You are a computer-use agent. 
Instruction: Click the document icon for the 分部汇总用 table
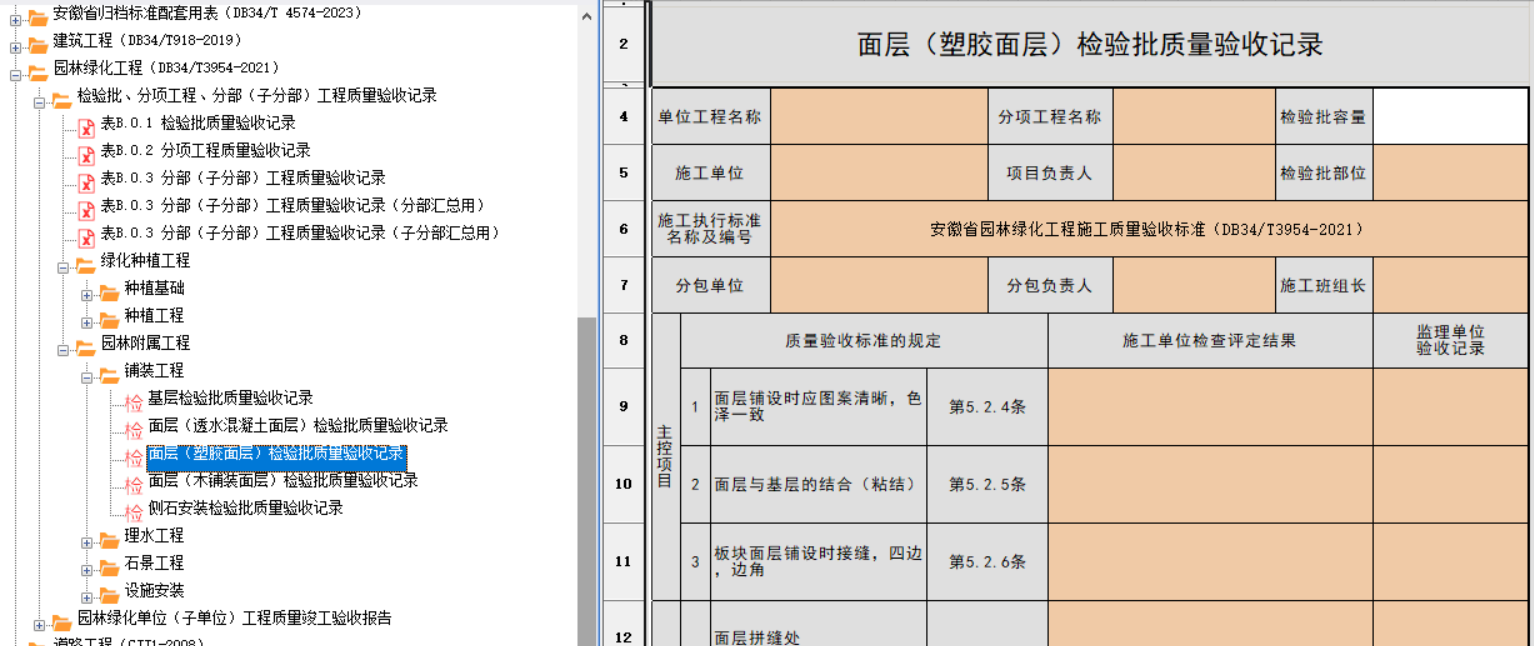(x=86, y=209)
